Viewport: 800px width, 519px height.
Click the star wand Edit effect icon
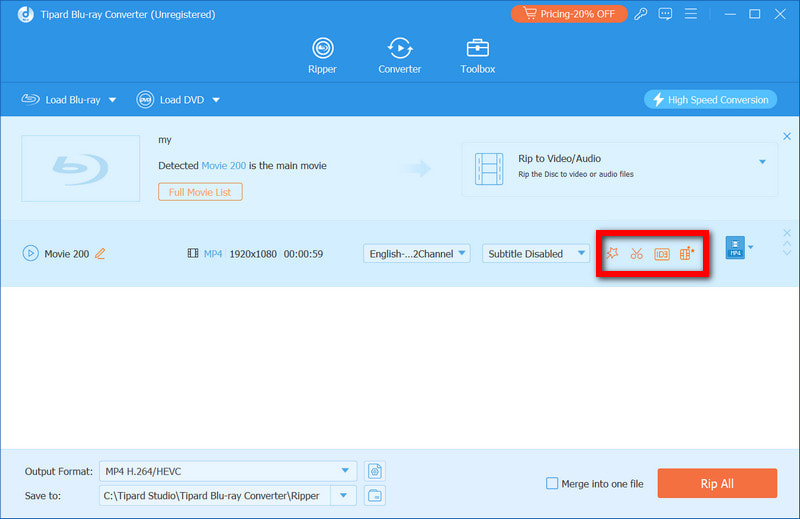(612, 253)
